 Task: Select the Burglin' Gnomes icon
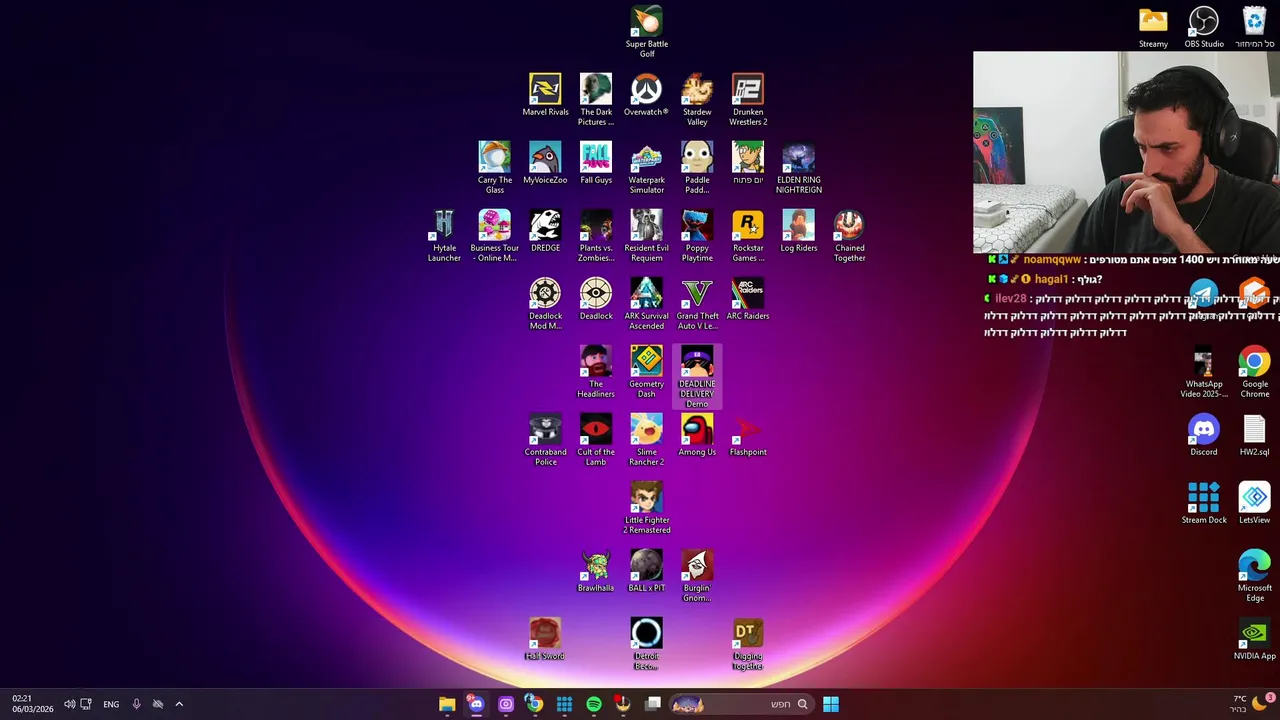697,576
